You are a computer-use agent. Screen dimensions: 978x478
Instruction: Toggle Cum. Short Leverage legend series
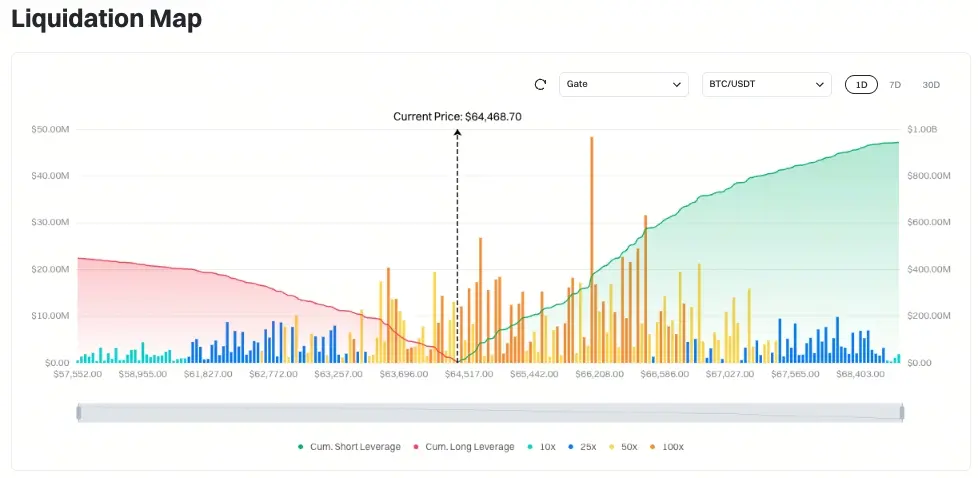tap(349, 447)
